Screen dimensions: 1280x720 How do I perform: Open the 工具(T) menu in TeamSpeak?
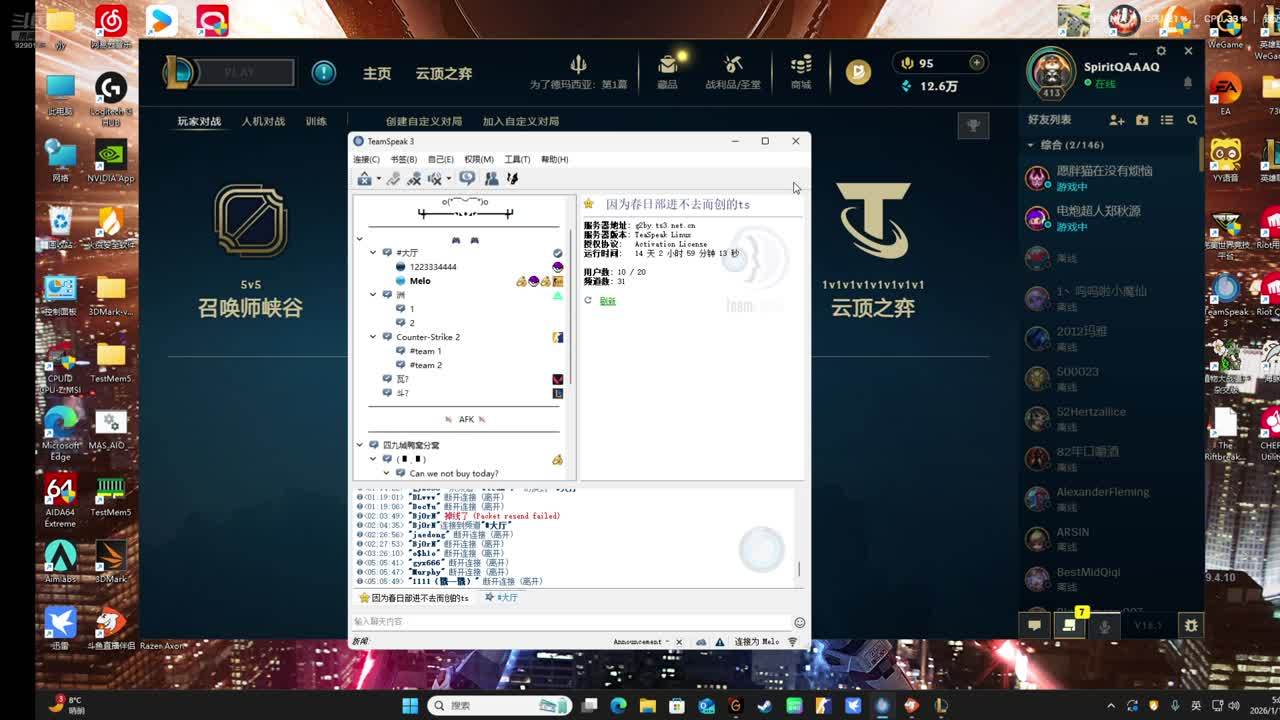click(x=517, y=159)
